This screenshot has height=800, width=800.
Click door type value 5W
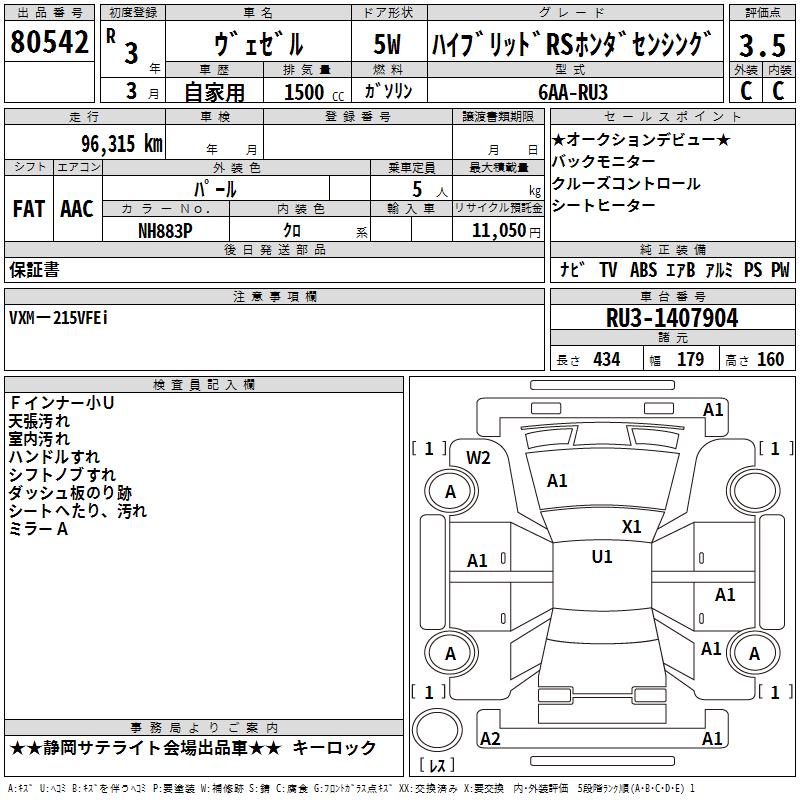387,44
